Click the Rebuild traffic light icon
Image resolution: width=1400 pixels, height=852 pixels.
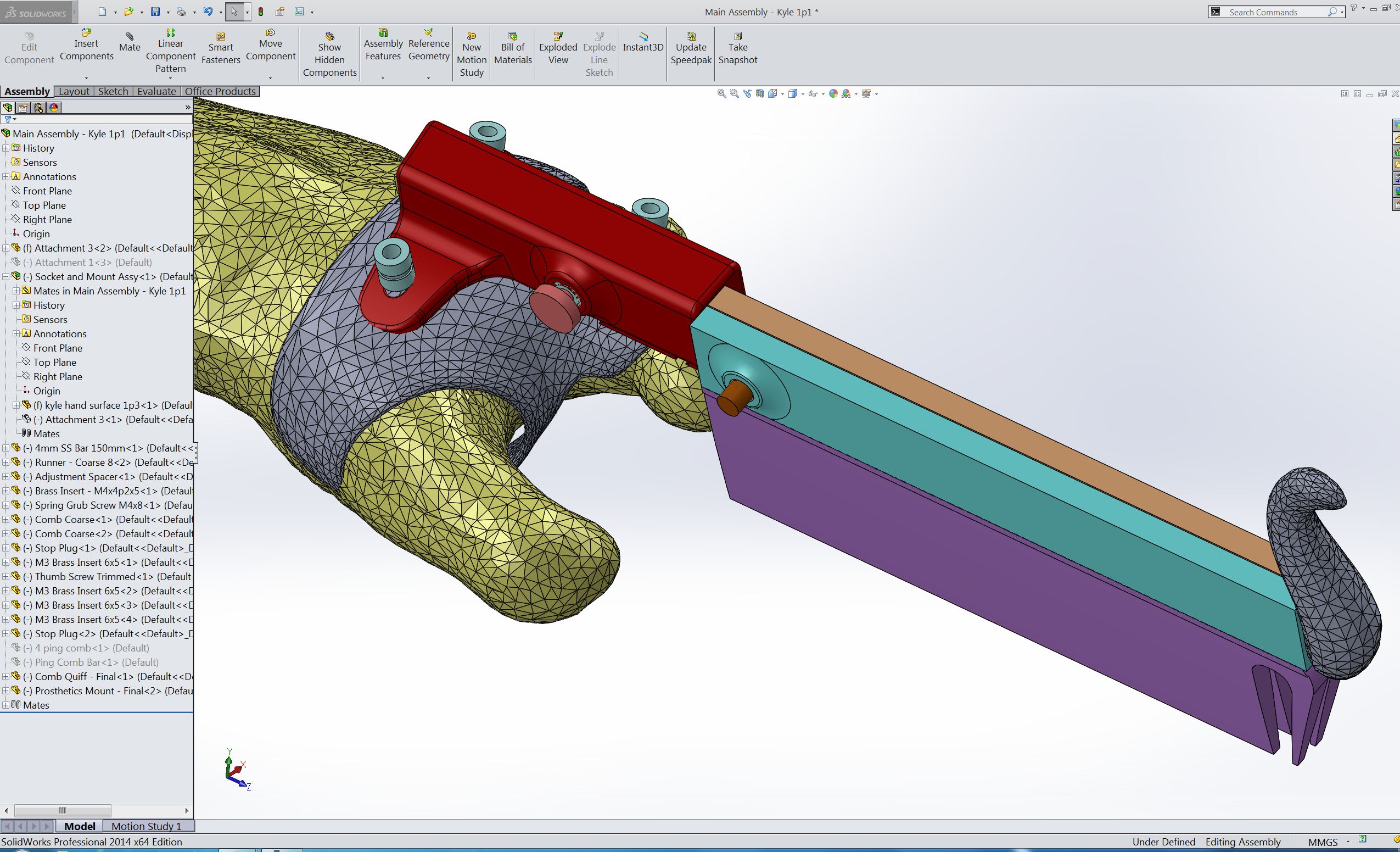click(261, 12)
